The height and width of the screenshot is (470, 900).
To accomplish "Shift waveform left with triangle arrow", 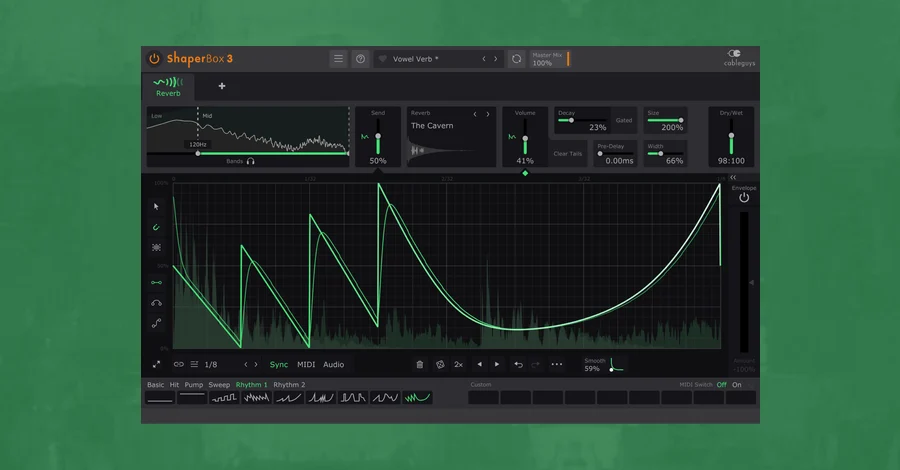I will [479, 364].
